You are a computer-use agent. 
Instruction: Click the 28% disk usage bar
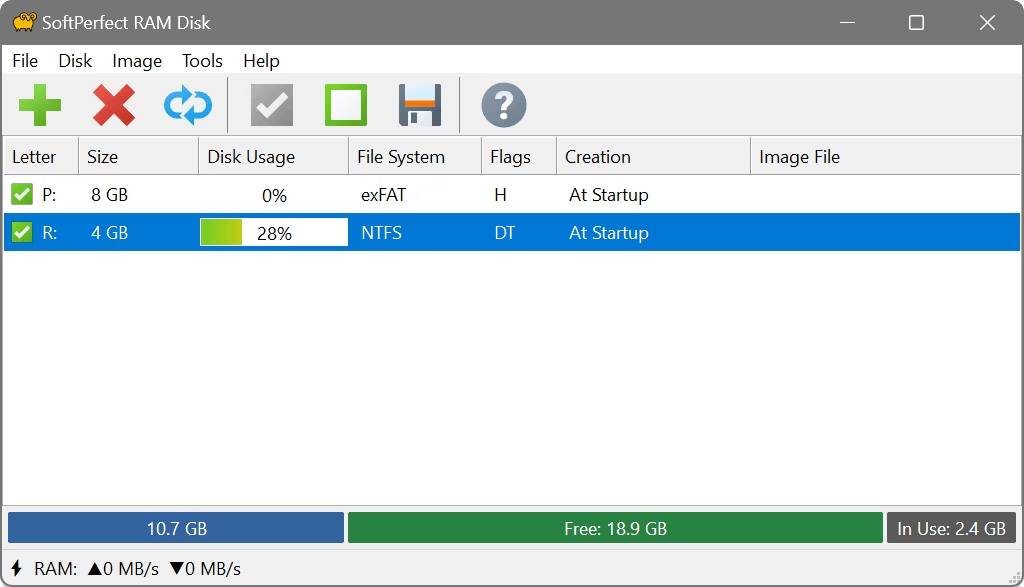tap(273, 233)
